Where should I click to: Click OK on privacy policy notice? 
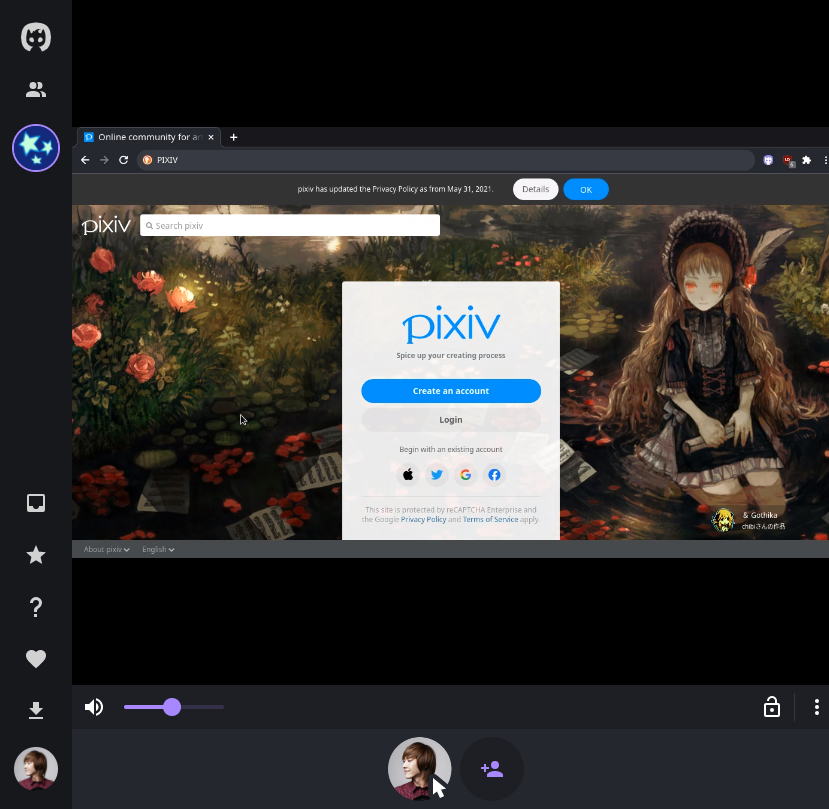[586, 189]
